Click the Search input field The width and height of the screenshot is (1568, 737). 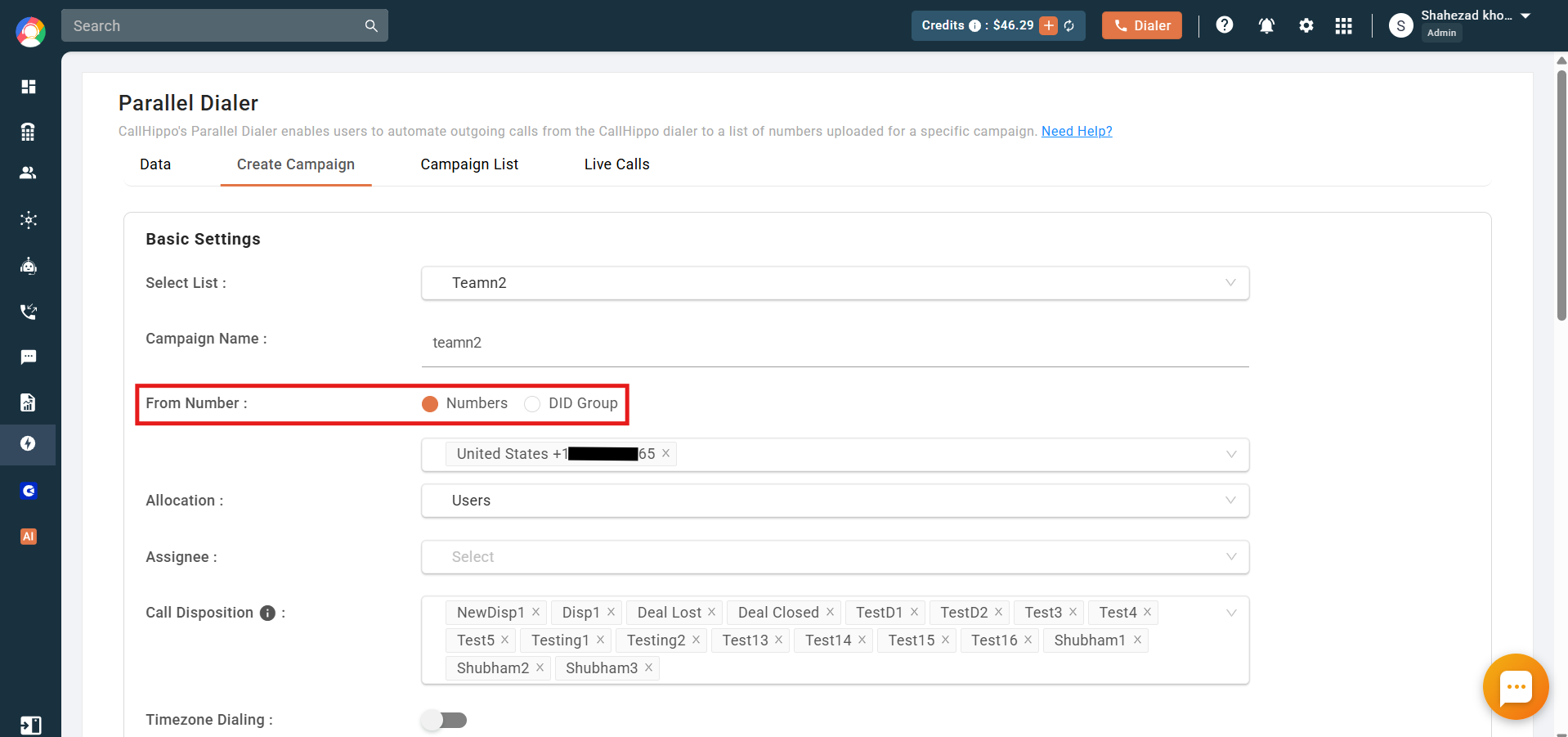(x=213, y=25)
